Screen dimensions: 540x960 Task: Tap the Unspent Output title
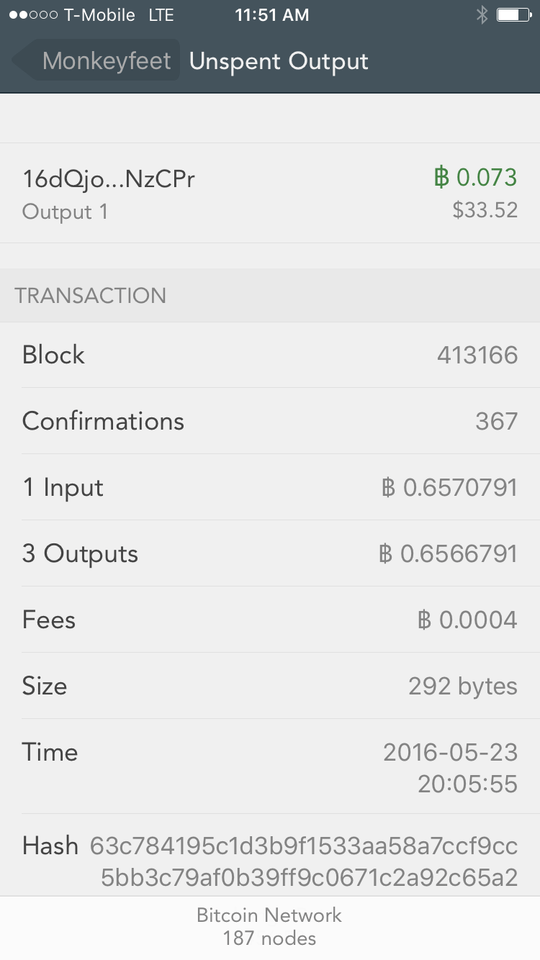(x=279, y=61)
